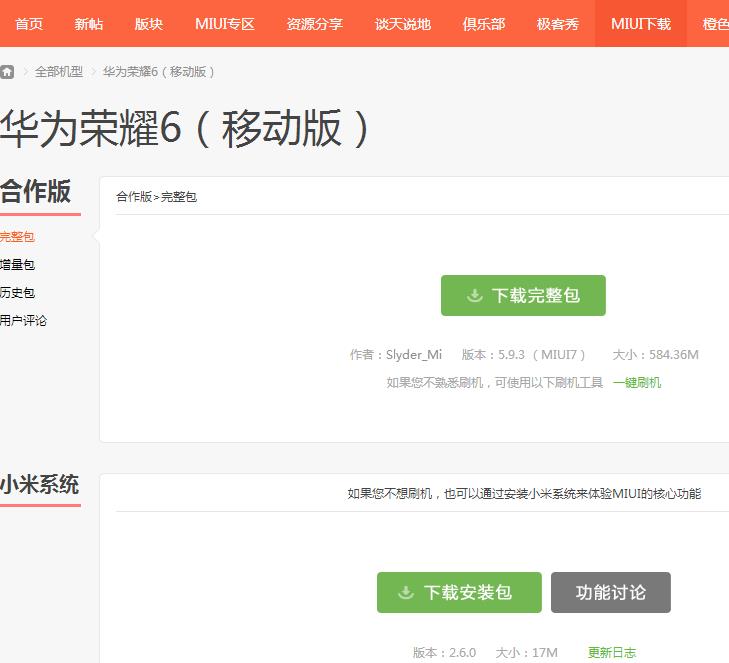
Task: Select 完整包 in the sidebar
Action: (x=17, y=237)
